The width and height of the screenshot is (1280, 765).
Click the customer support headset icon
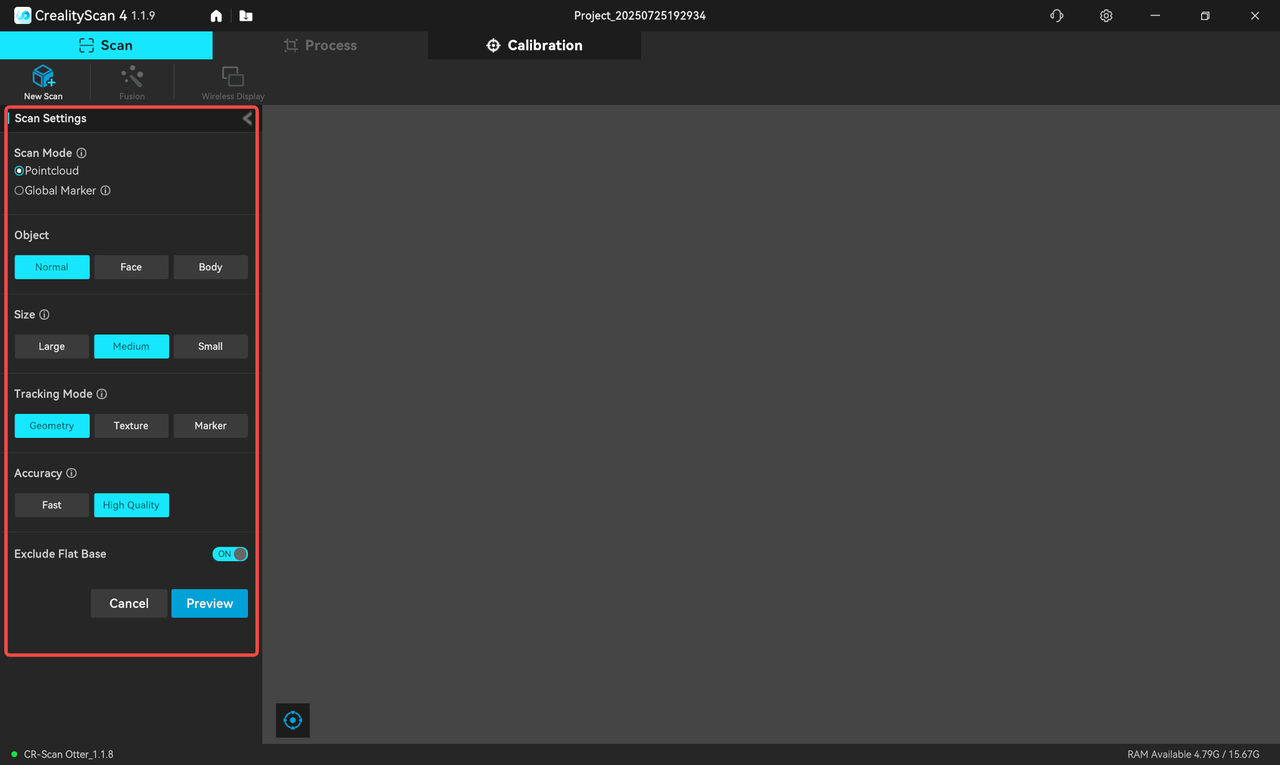1057,16
